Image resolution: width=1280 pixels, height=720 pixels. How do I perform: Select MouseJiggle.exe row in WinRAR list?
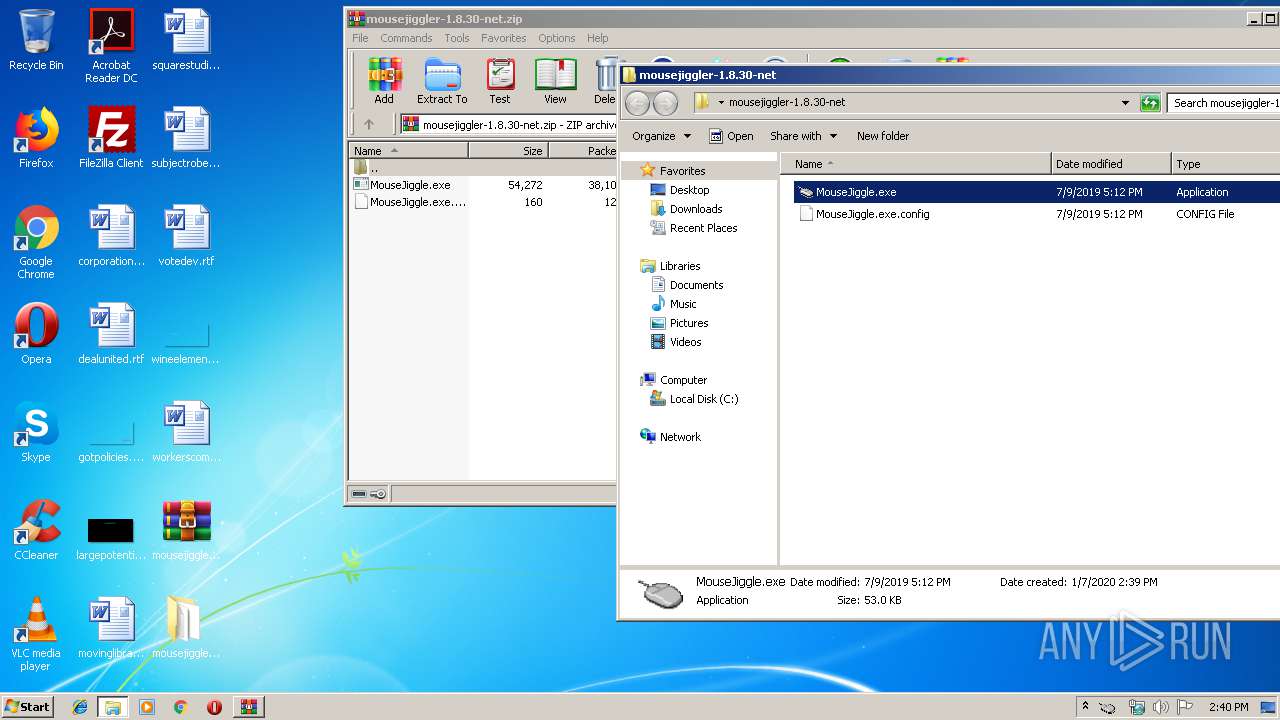pyautogui.click(x=484, y=185)
